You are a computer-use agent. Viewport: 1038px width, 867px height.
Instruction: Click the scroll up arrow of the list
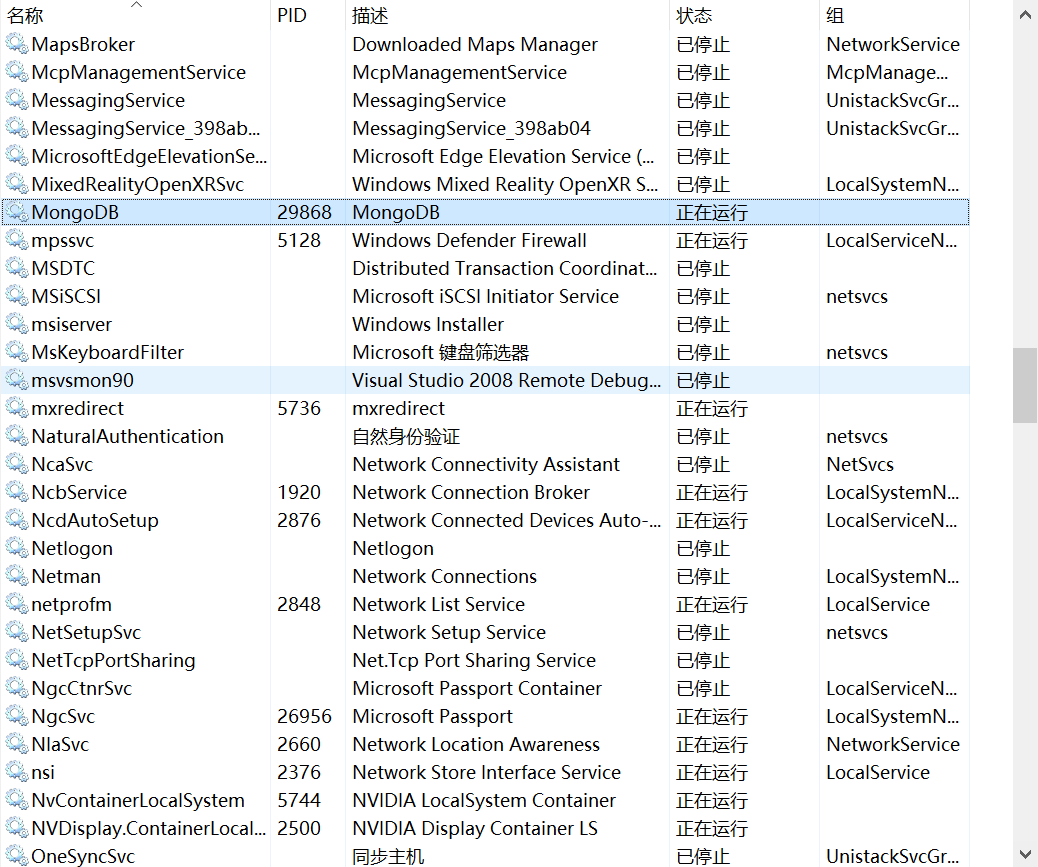(x=1025, y=15)
